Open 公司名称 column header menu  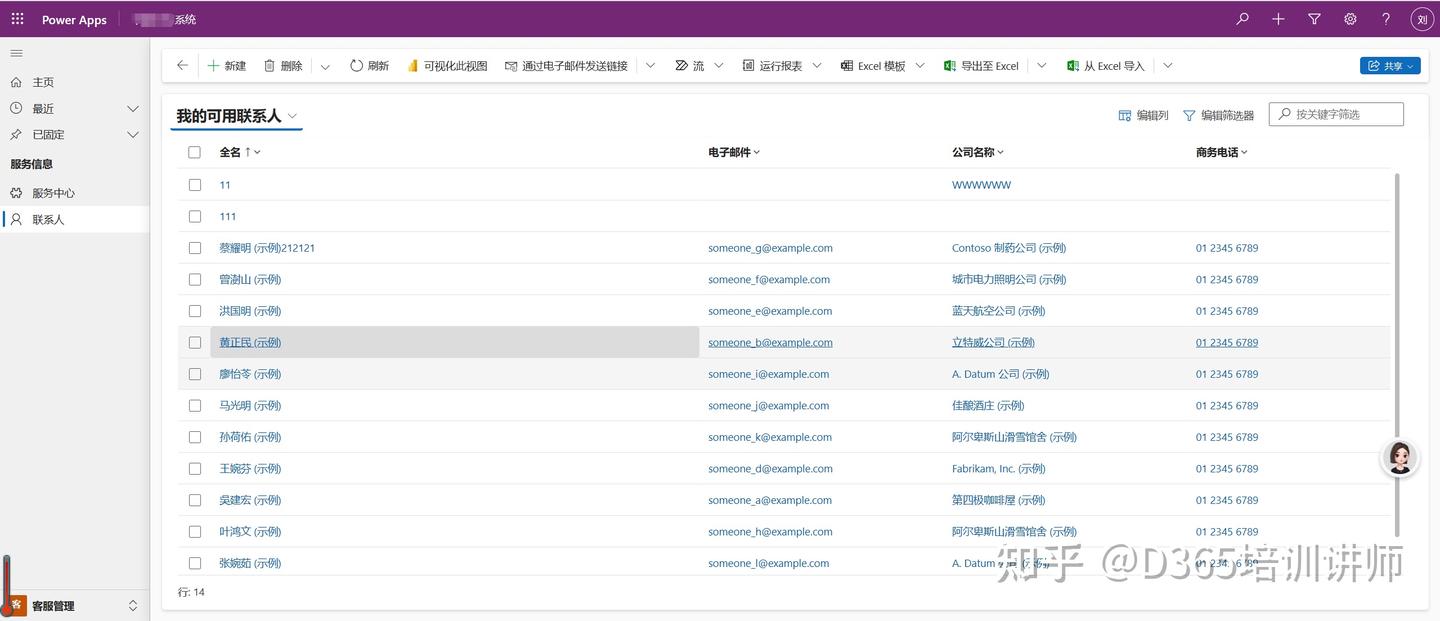(978, 152)
